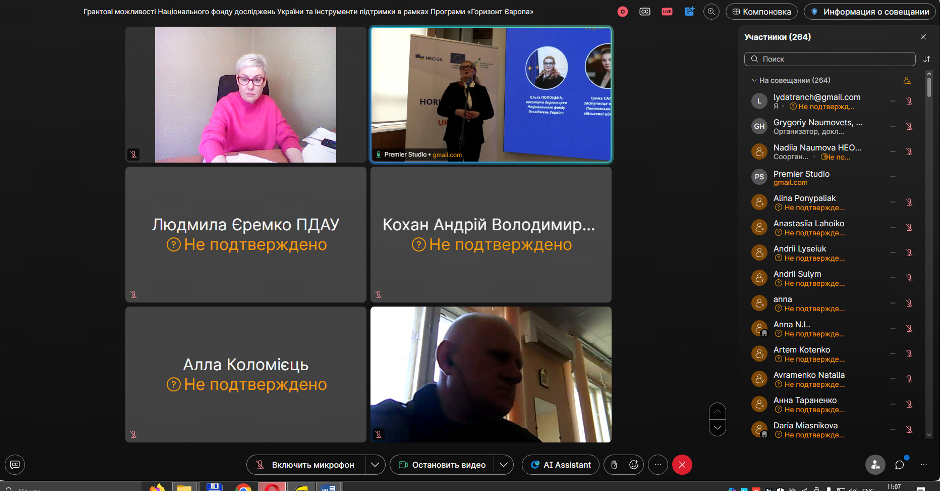Select the Premier Studio video thumbnail
This screenshot has height=492, width=940.
(x=491, y=95)
